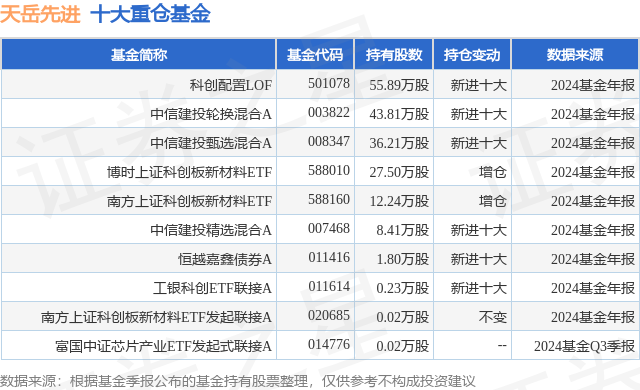Screen dimensions: 640x390
Task: Click the 博时上证科创板新材料ETF fund name
Action: point(189,172)
